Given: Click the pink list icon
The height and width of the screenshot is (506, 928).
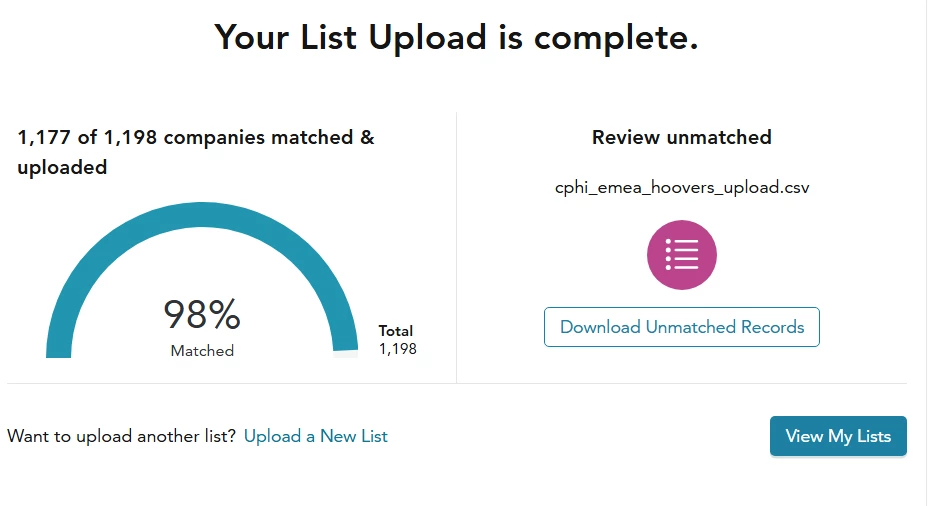Looking at the screenshot, I should [x=681, y=255].
